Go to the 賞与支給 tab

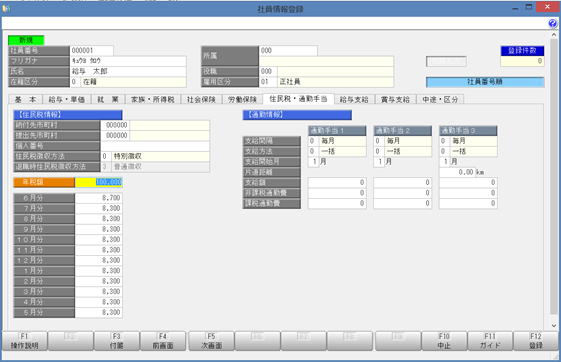pos(395,99)
